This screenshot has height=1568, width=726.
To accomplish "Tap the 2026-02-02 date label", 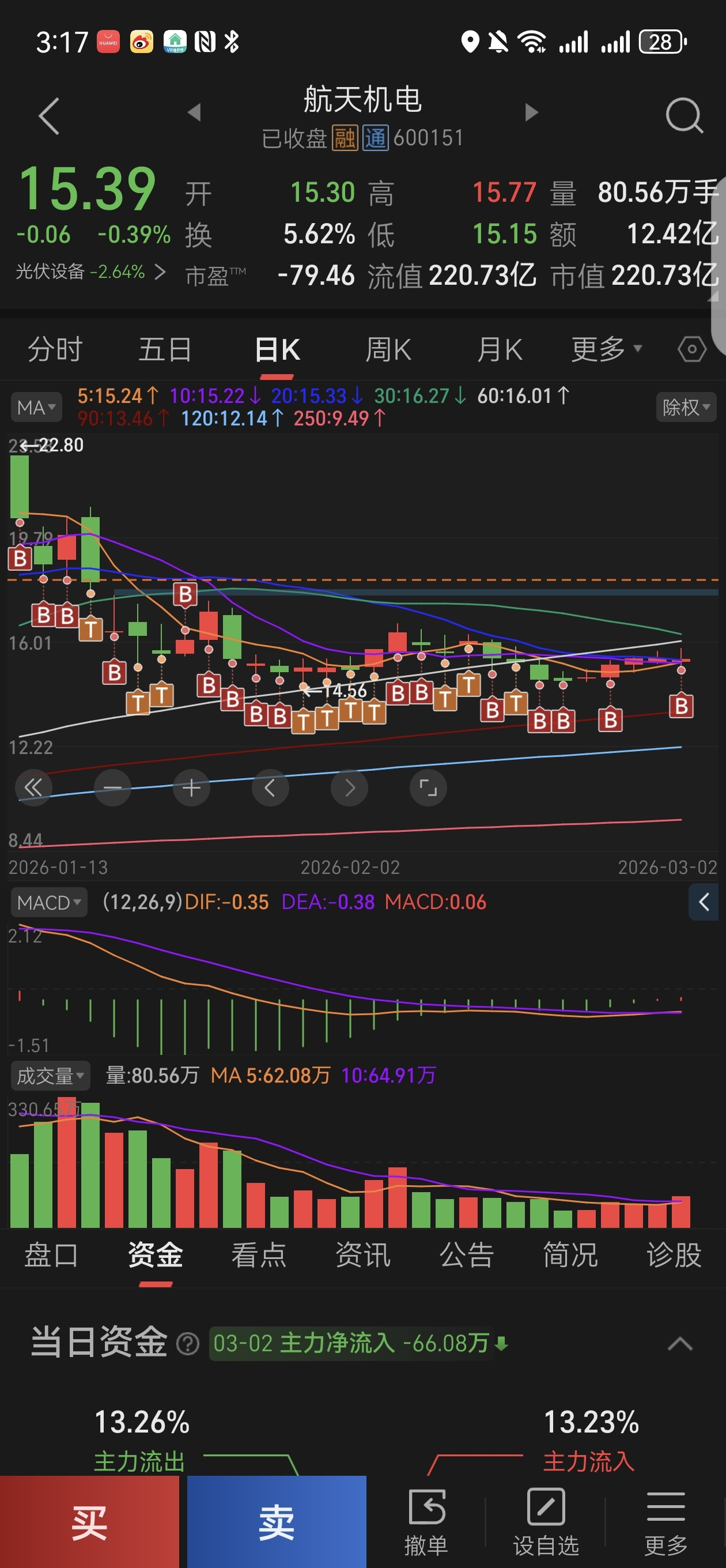I will pyautogui.click(x=350, y=867).
